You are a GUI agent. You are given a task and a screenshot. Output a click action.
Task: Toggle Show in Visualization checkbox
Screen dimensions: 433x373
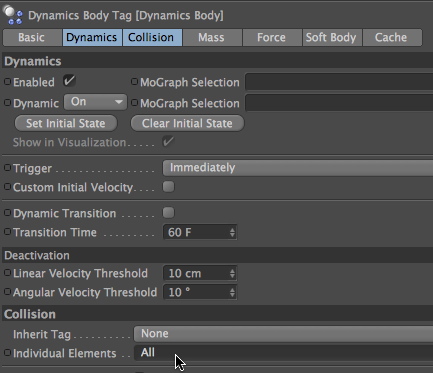[168, 142]
